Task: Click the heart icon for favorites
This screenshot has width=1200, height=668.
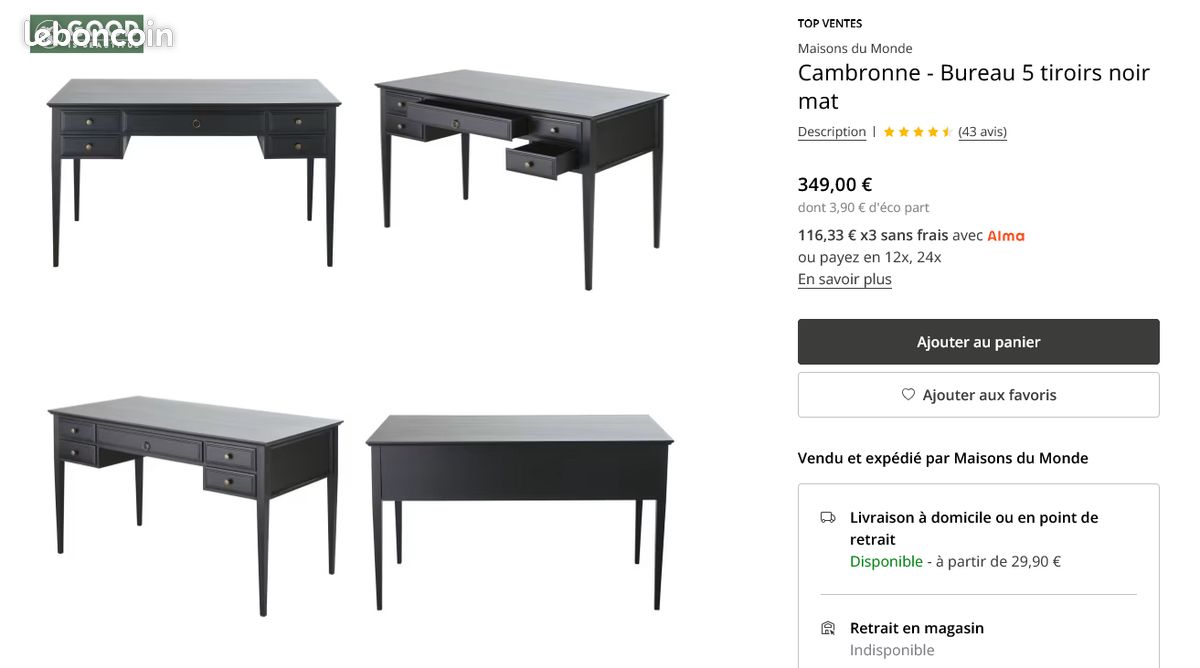Action: tap(908, 395)
